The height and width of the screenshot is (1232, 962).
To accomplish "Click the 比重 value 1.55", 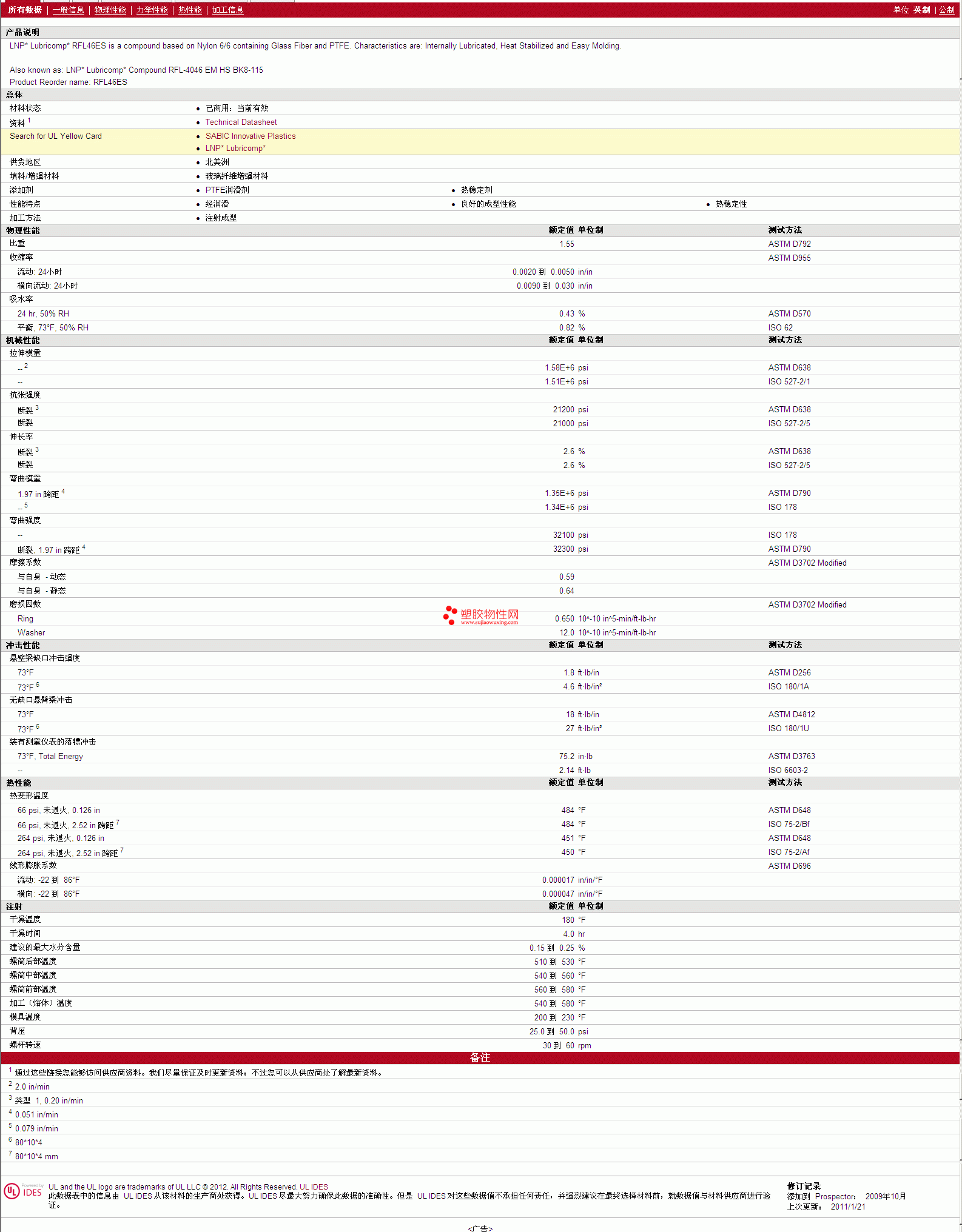I will click(x=567, y=244).
